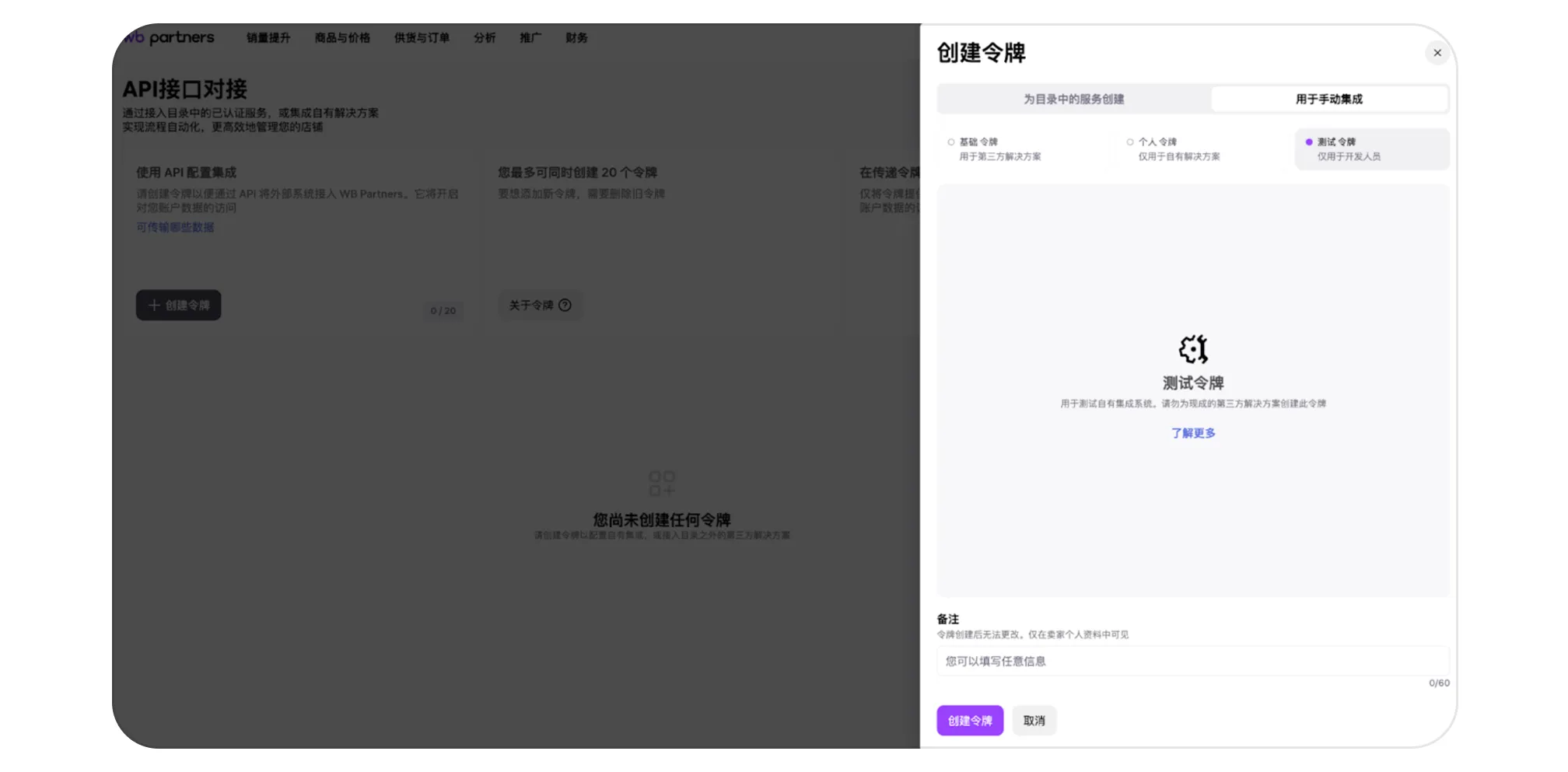
Task: Switch to the 为目录中的服务创建 tab
Action: click(1074, 99)
